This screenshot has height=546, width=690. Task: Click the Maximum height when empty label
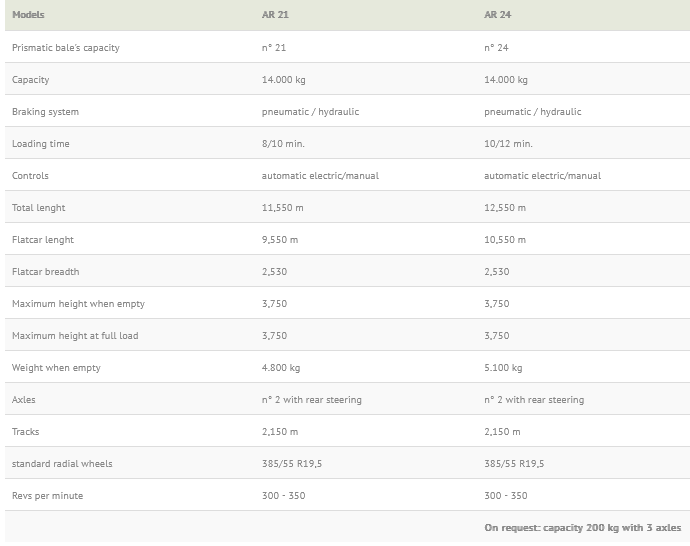(x=78, y=304)
